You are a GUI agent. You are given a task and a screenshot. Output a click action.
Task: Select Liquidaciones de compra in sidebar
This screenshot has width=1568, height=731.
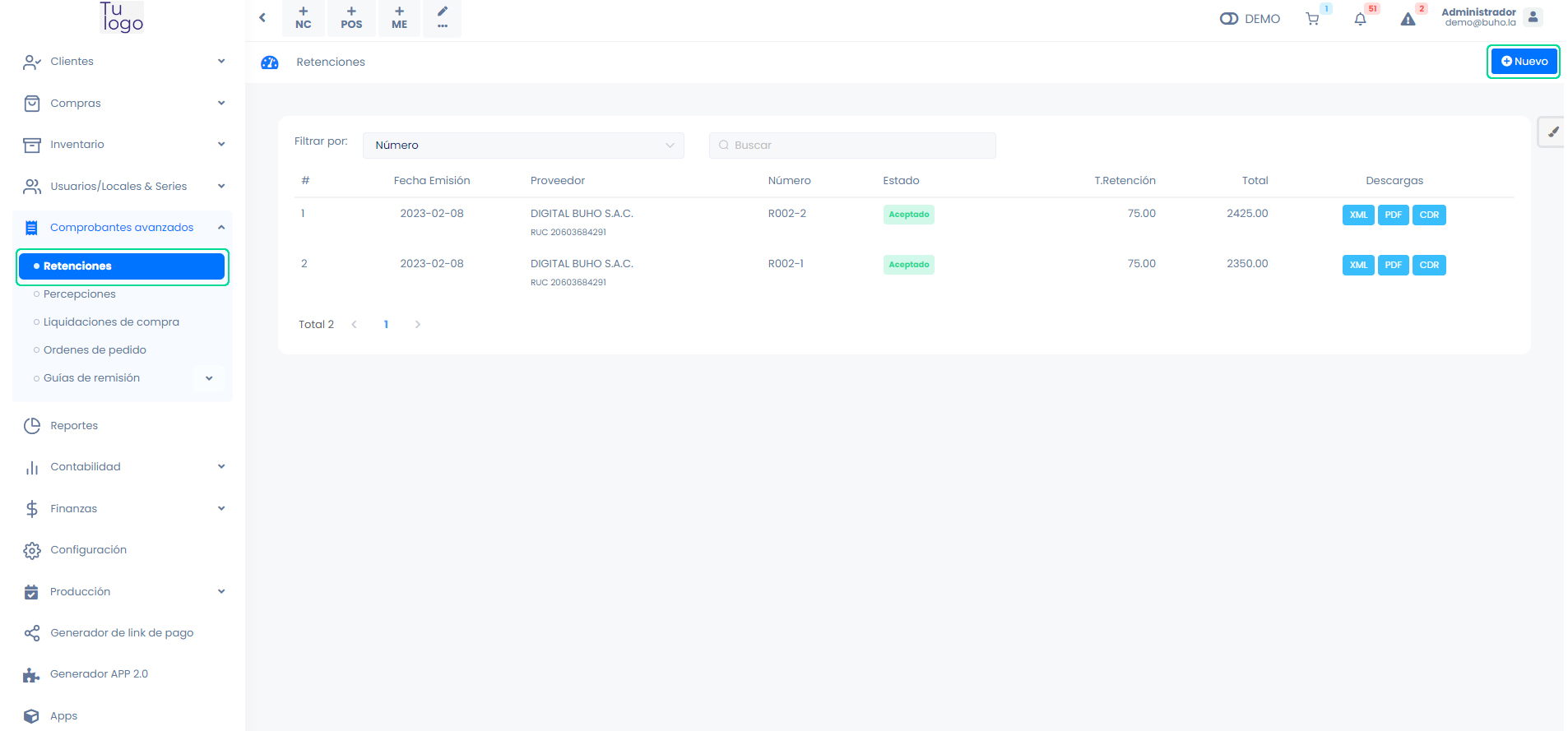point(111,322)
